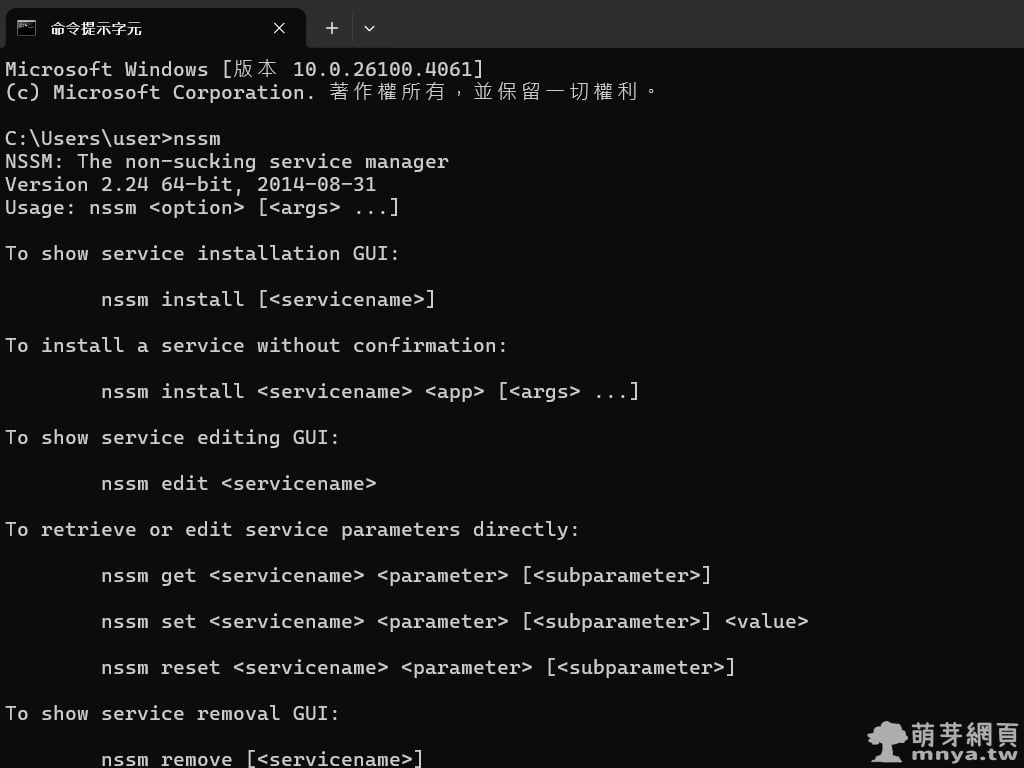Click the "nssm install [<servicename>]" command line
Image resolution: width=1024 pixels, height=768 pixels.
(x=268, y=299)
